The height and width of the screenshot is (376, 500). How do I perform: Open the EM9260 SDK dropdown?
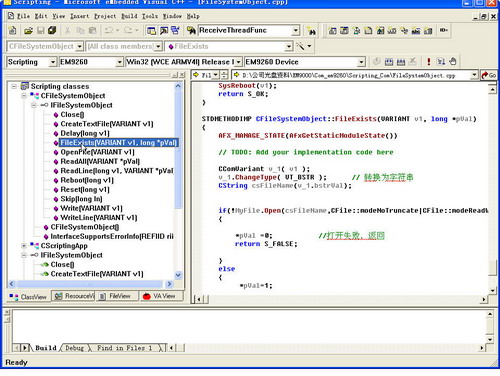pyautogui.click(x=120, y=62)
